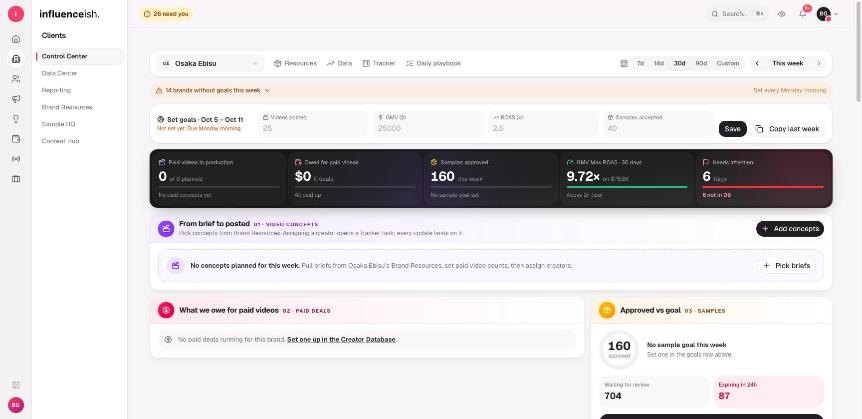Click the Videos posted goal field
Viewport: 862px width, 419px height.
pyautogui.click(x=313, y=124)
